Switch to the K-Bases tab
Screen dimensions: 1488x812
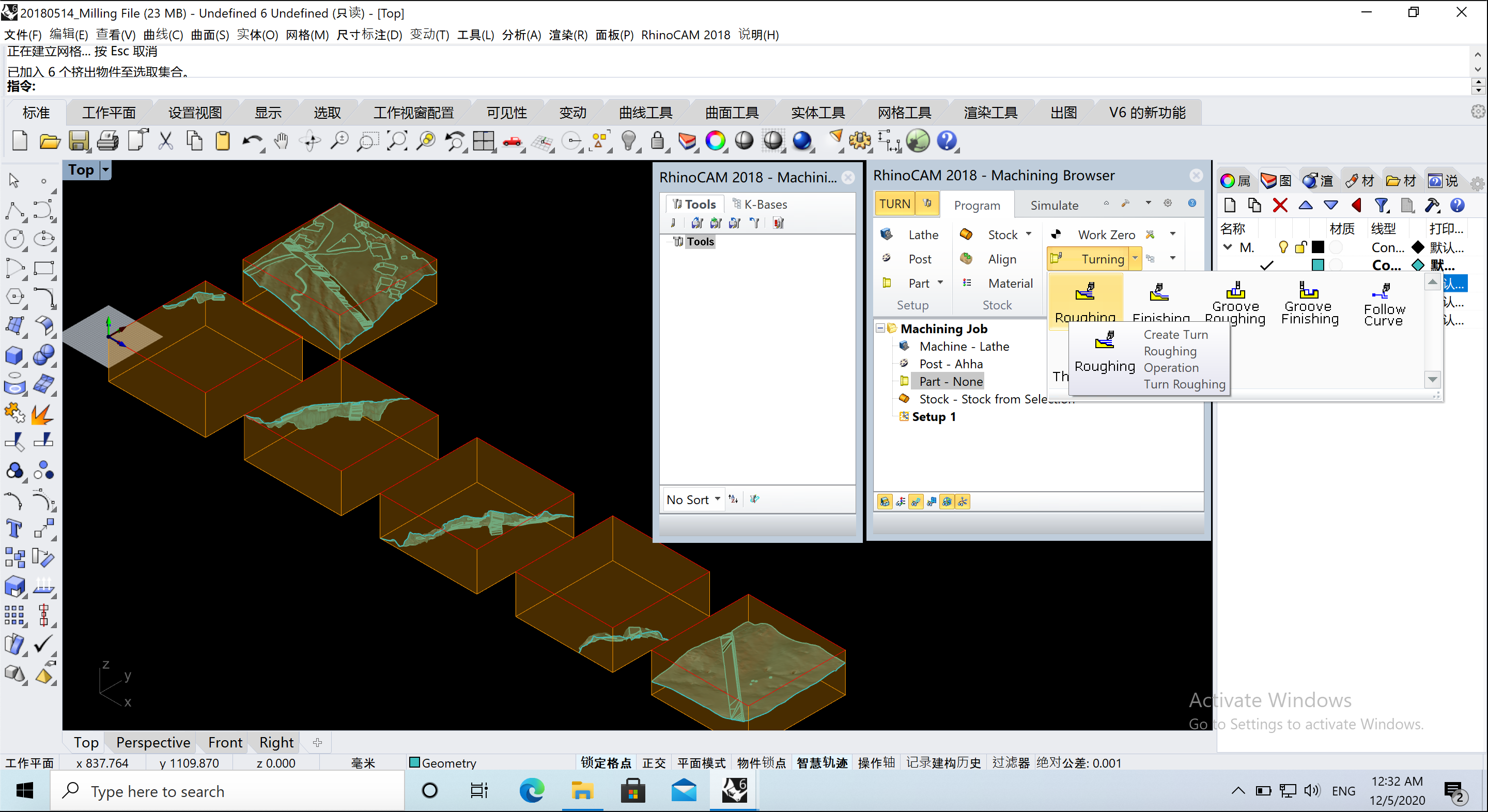pos(759,204)
